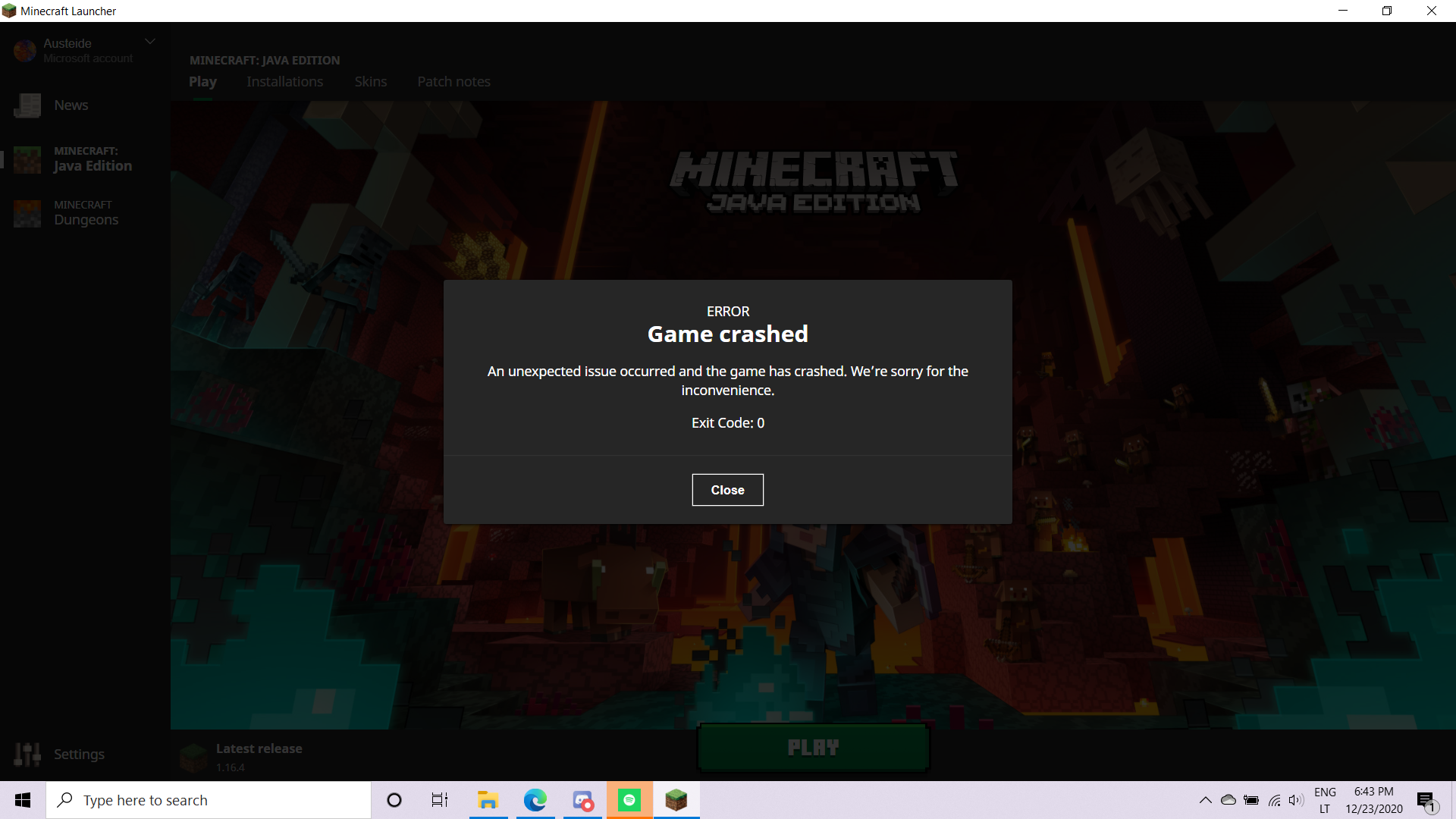The height and width of the screenshot is (819, 1456).
Task: Show hidden system tray icons
Action: tap(1205, 800)
